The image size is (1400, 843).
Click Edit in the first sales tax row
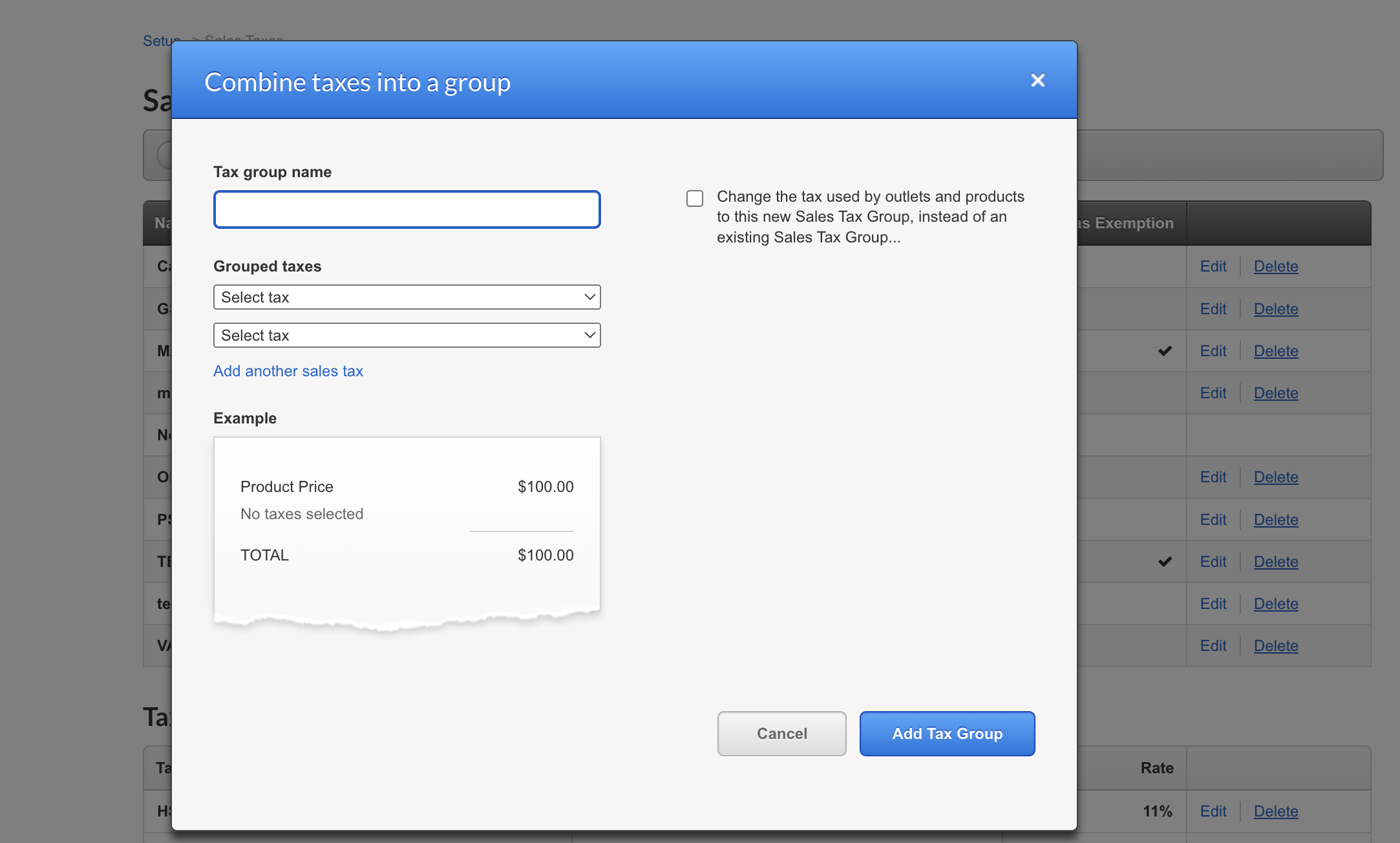coord(1213,266)
